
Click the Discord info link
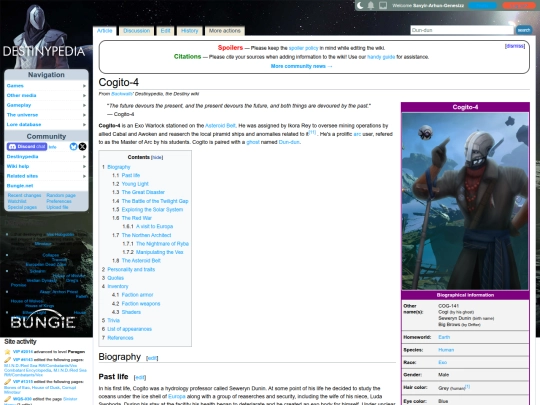point(52,147)
